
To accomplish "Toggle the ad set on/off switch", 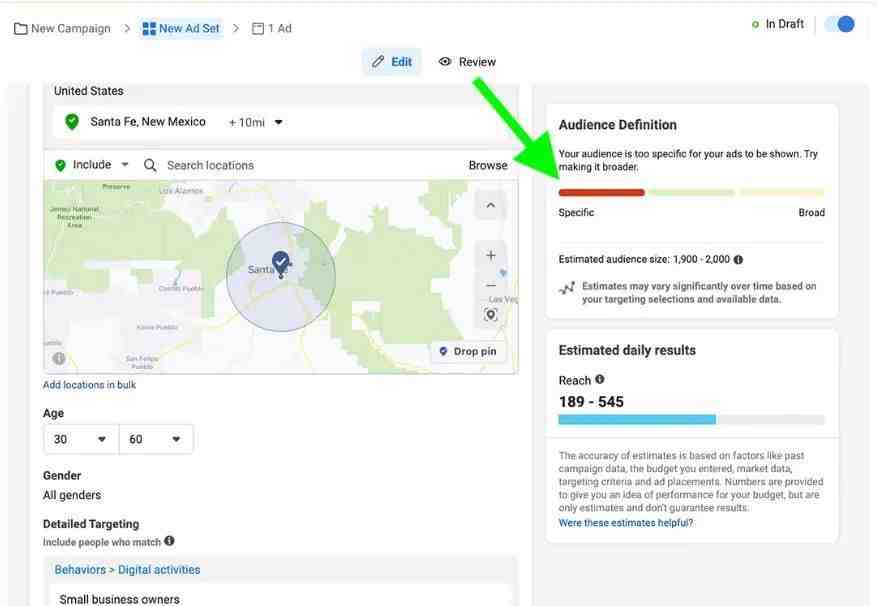I will pos(840,24).
